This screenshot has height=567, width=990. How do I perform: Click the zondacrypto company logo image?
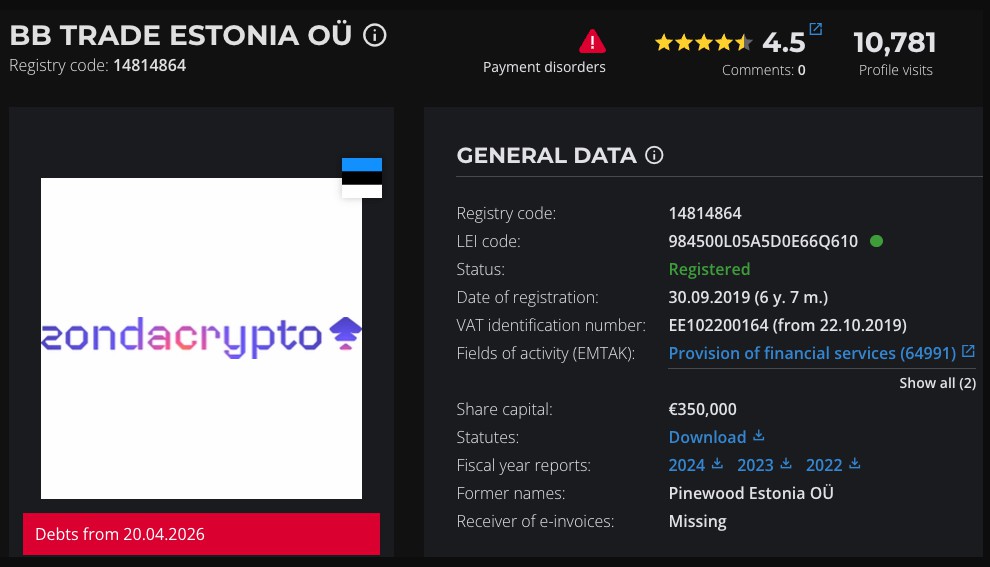[201, 338]
